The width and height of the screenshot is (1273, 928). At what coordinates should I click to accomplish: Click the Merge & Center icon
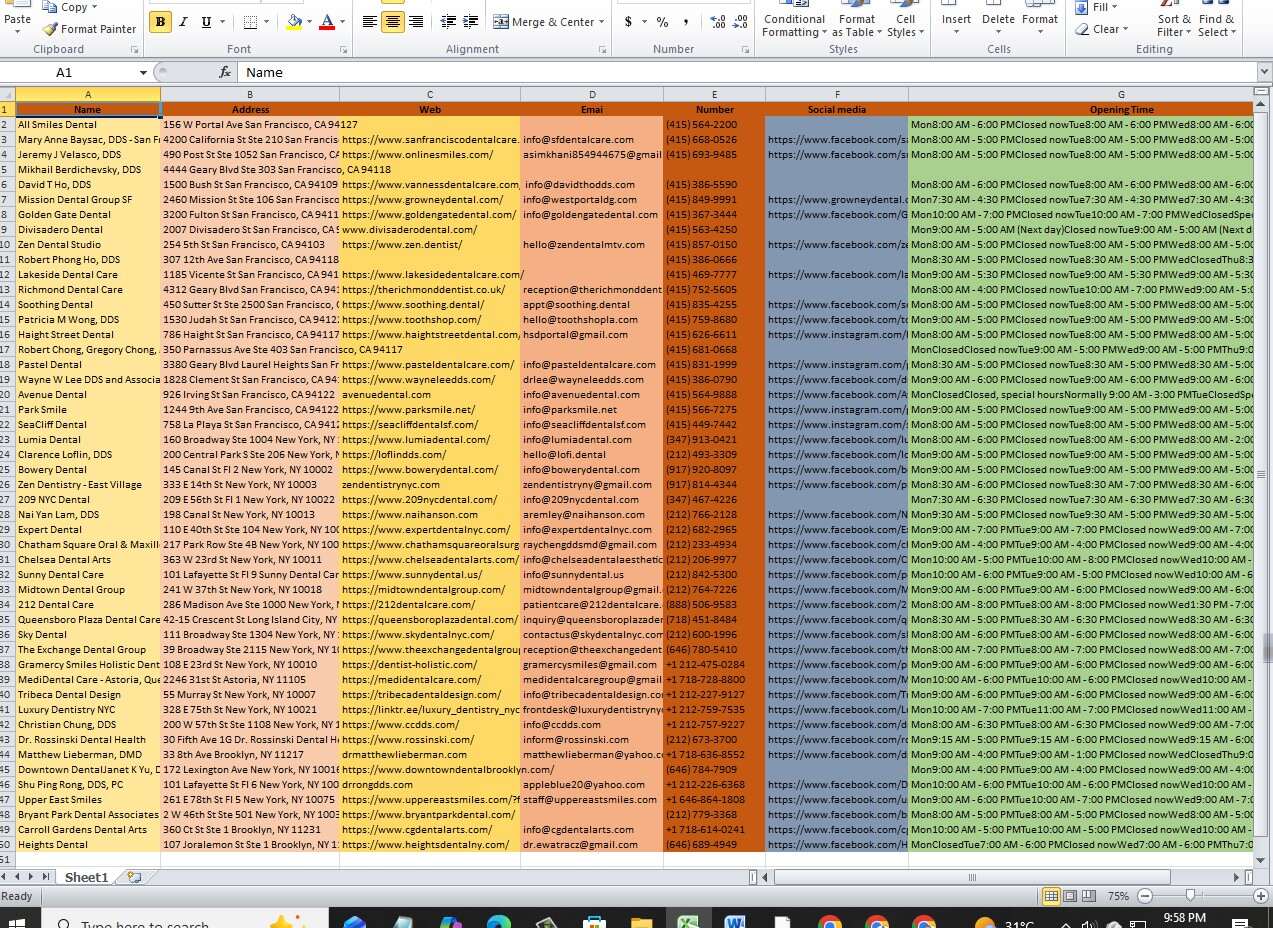(x=500, y=20)
